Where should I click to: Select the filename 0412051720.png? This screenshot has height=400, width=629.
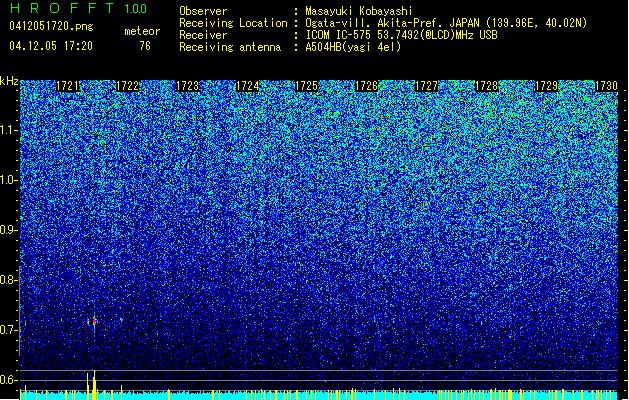[51, 26]
